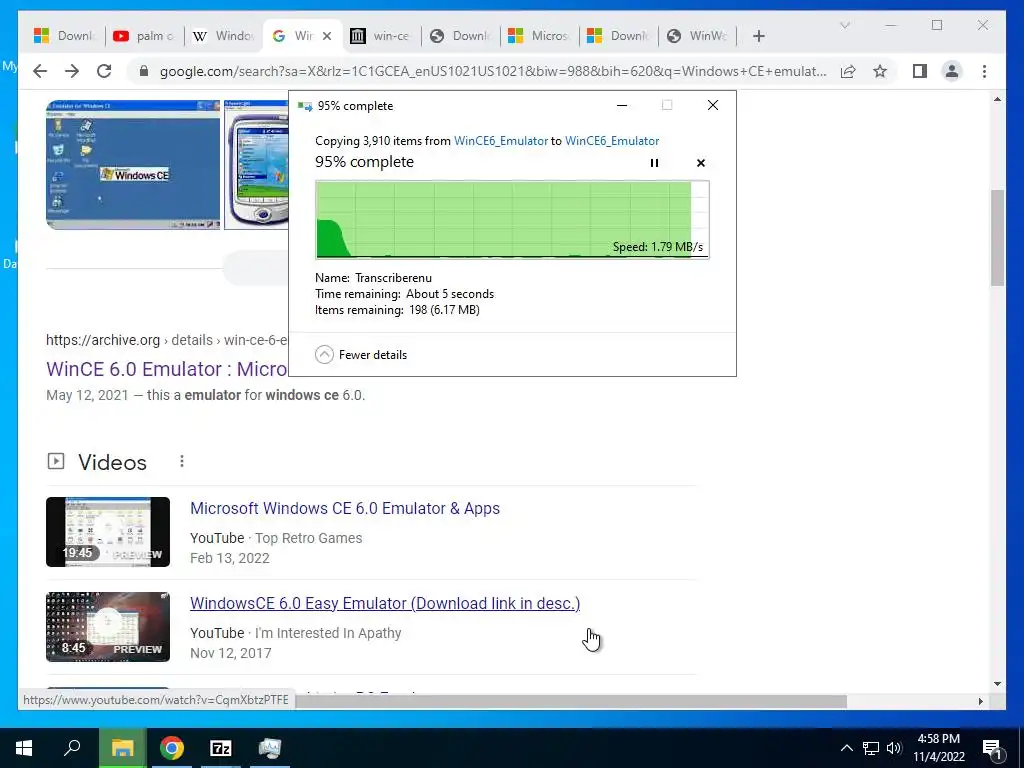Open File Explorer from the taskbar

pyautogui.click(x=122, y=748)
